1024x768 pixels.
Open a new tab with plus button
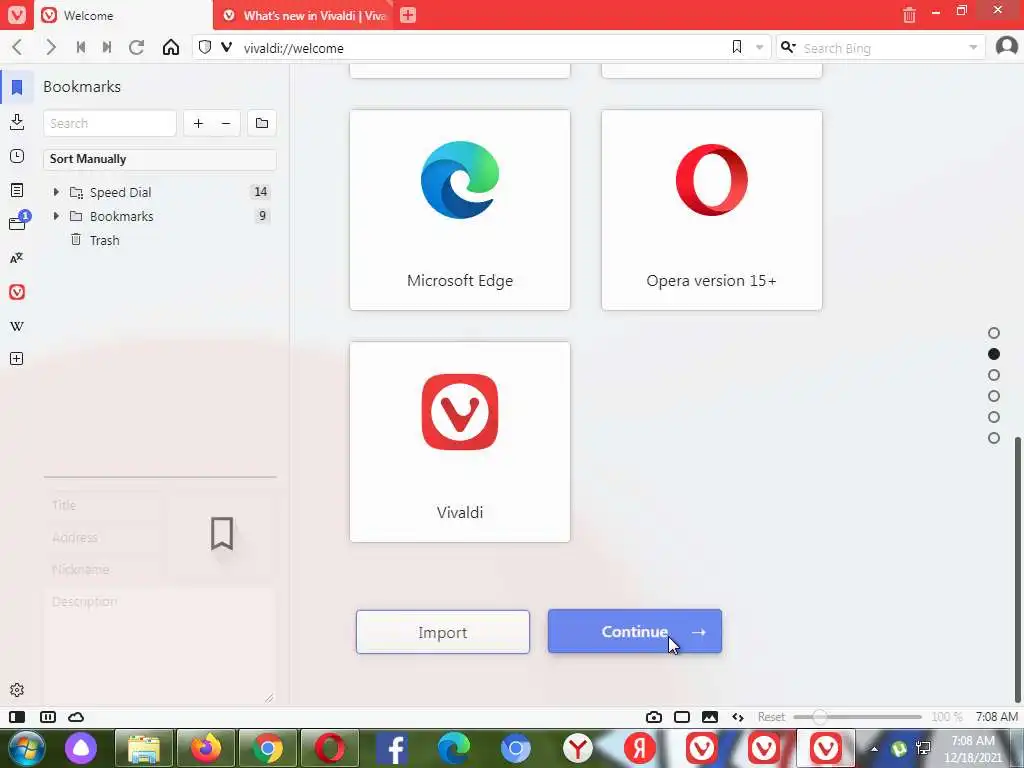pyautogui.click(x=408, y=14)
